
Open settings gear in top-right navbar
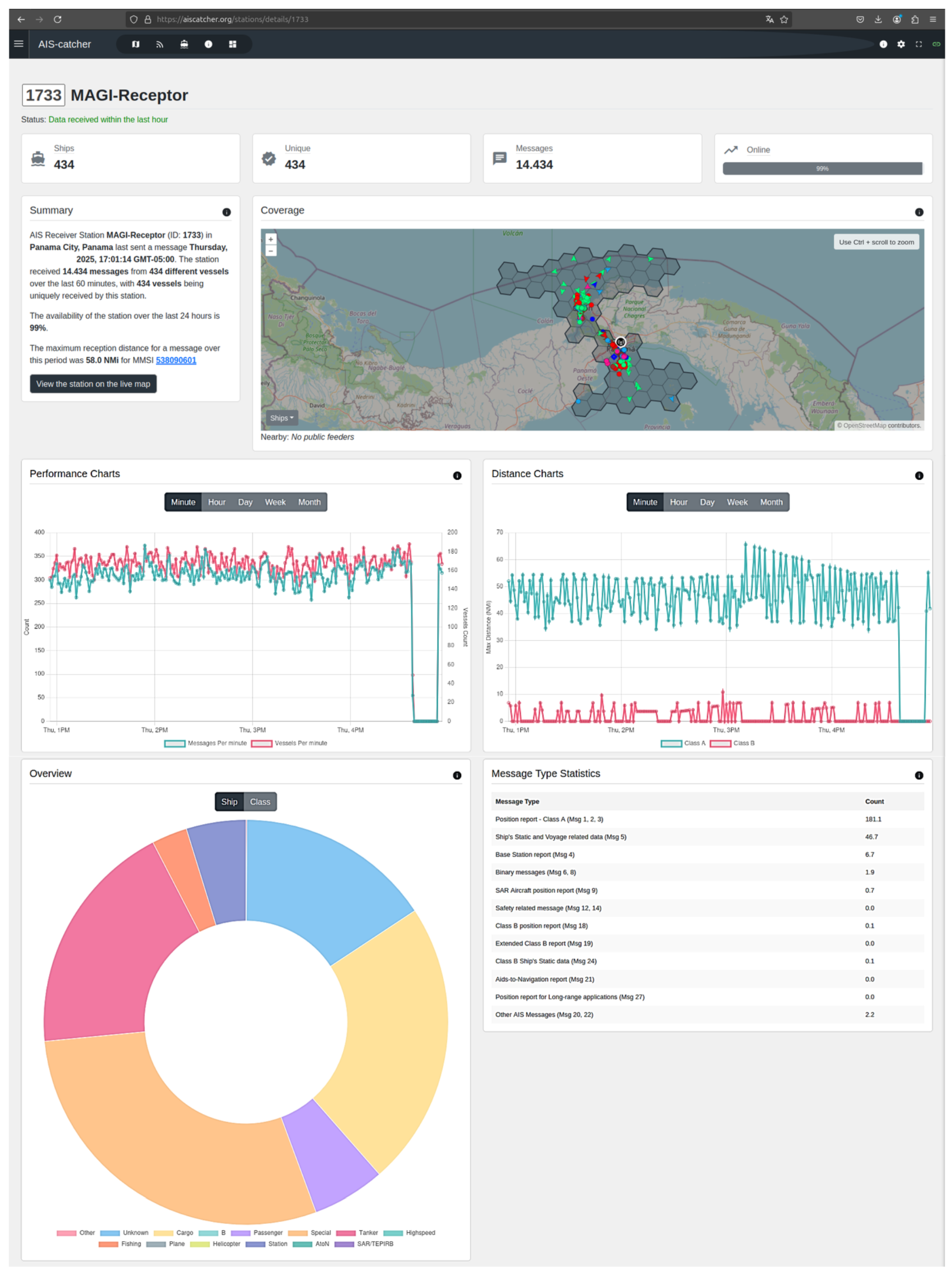point(901,44)
